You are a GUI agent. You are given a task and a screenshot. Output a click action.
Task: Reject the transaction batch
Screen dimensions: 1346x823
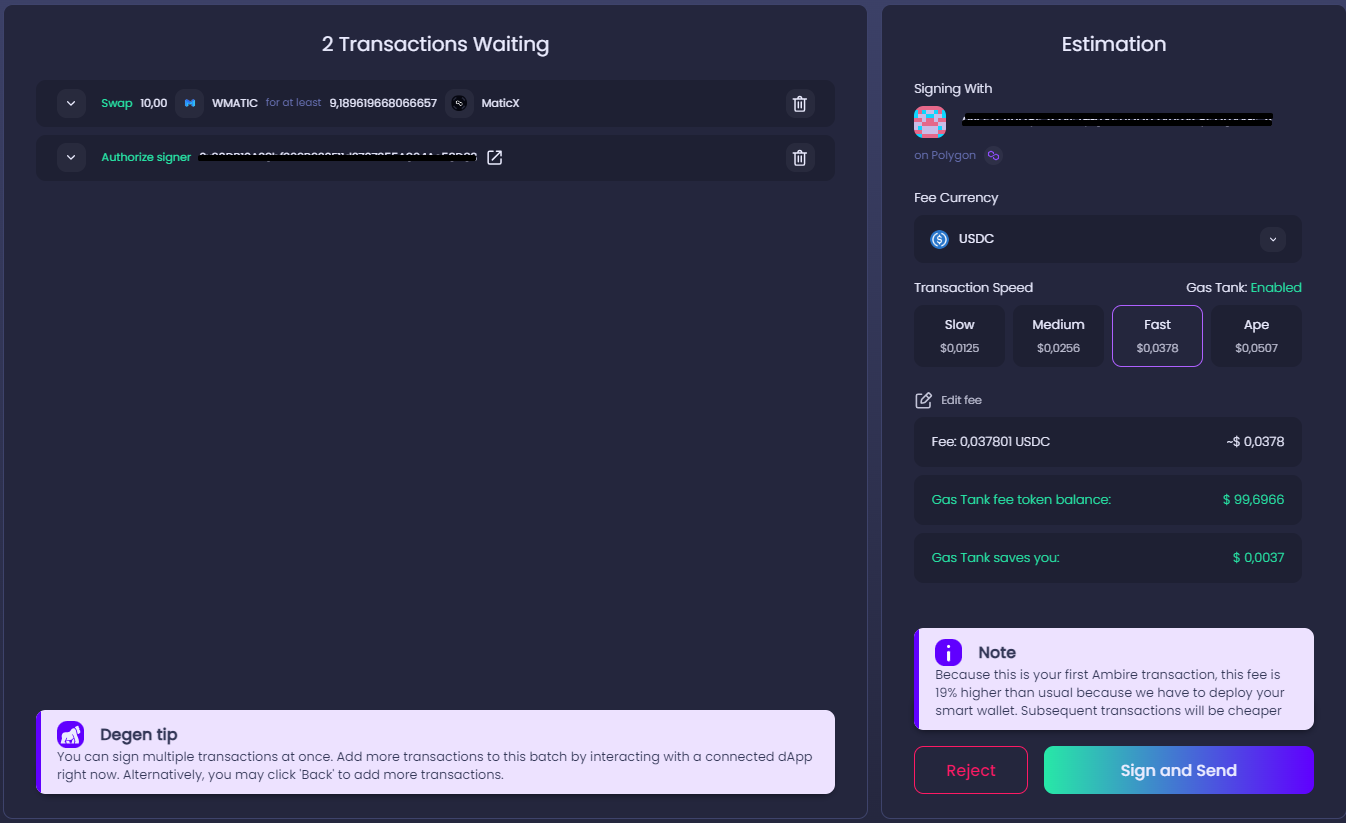point(971,770)
